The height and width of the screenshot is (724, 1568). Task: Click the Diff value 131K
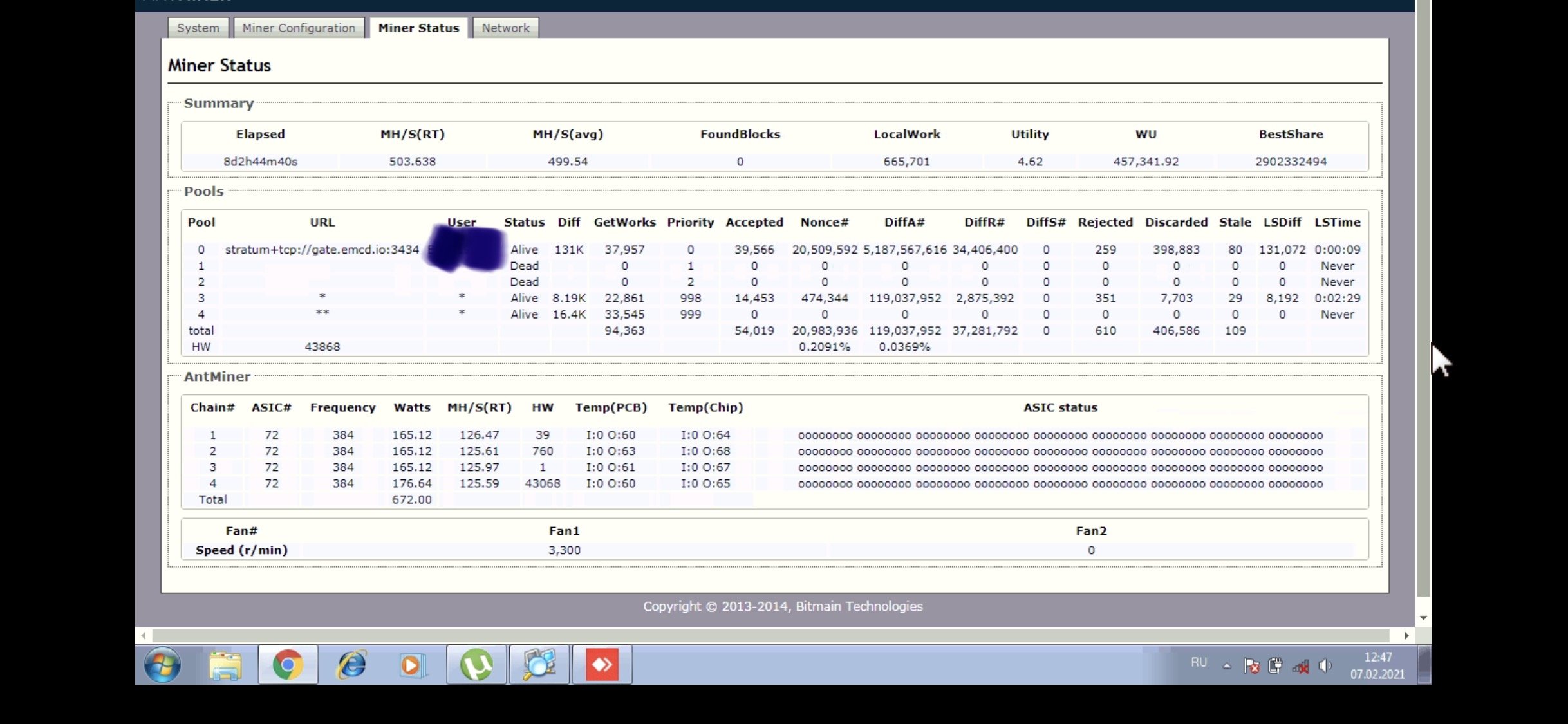(569, 250)
